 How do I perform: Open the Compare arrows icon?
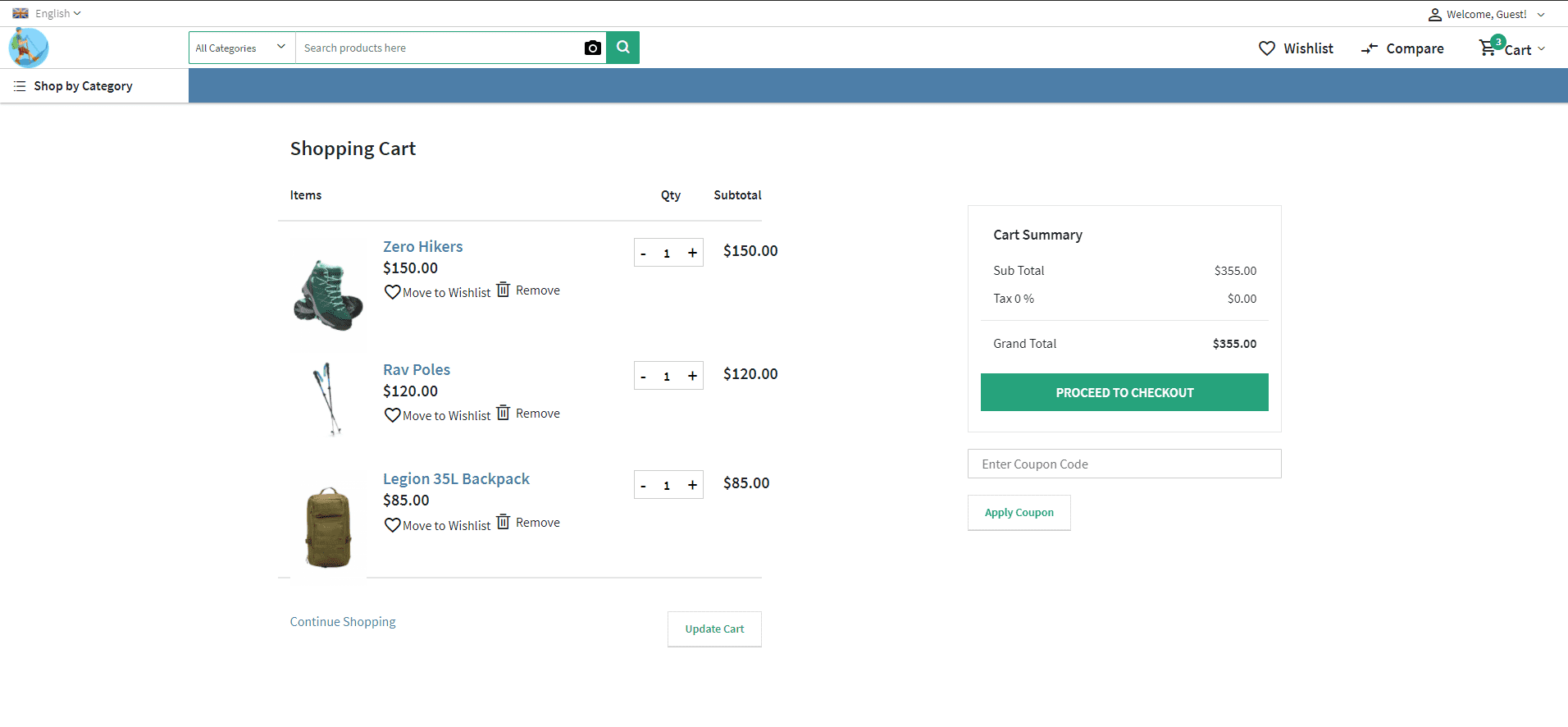point(1369,49)
